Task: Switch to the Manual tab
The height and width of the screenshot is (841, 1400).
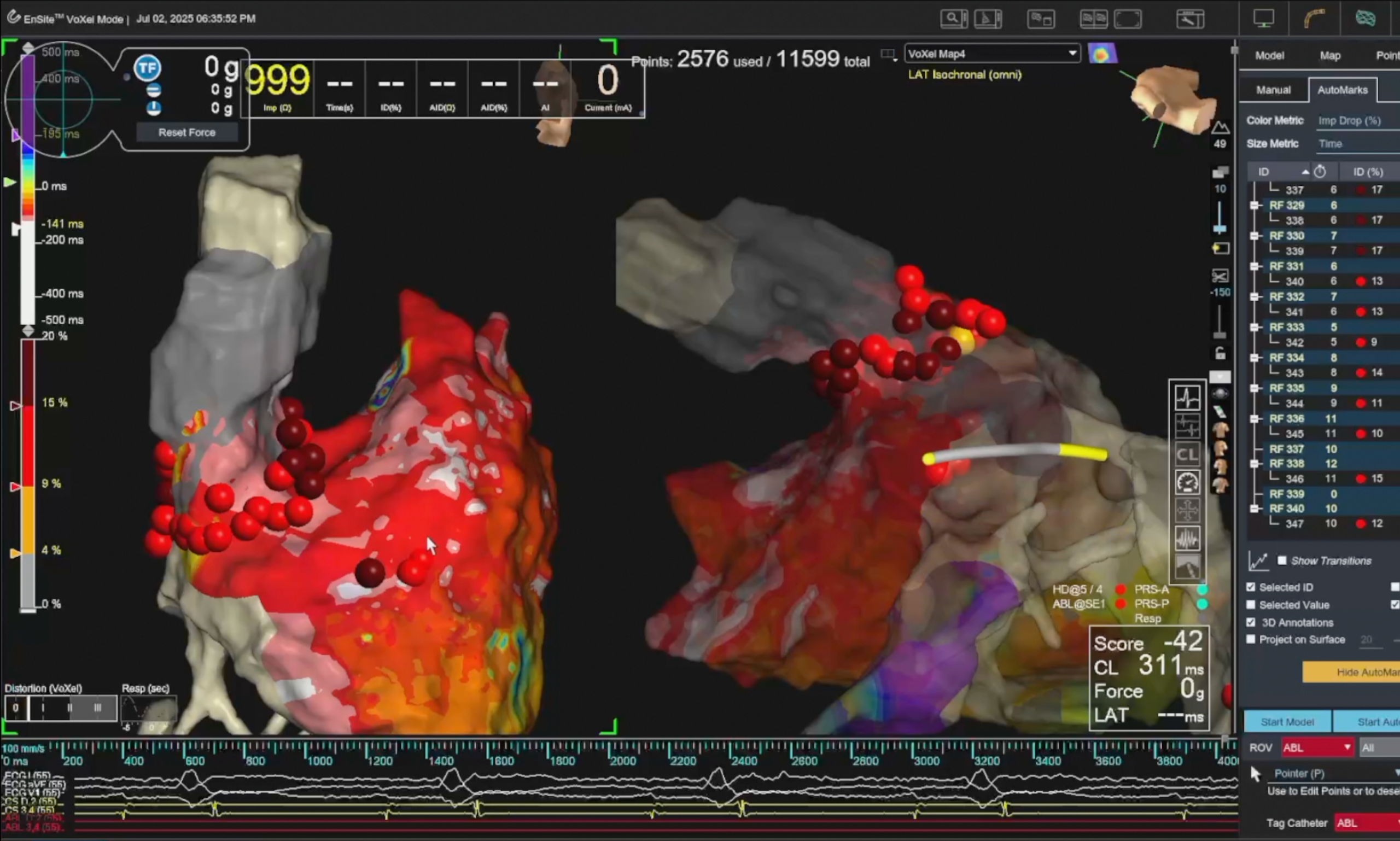Action: 1273,90
